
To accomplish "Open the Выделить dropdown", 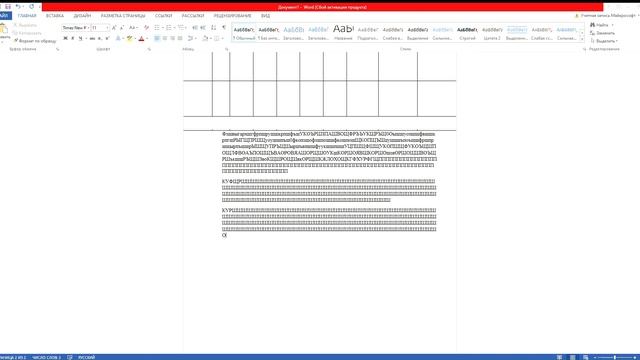I will [604, 41].
